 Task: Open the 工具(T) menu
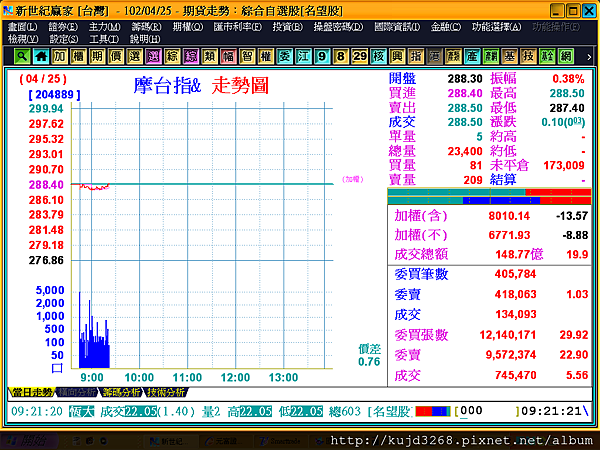[x=104, y=39]
